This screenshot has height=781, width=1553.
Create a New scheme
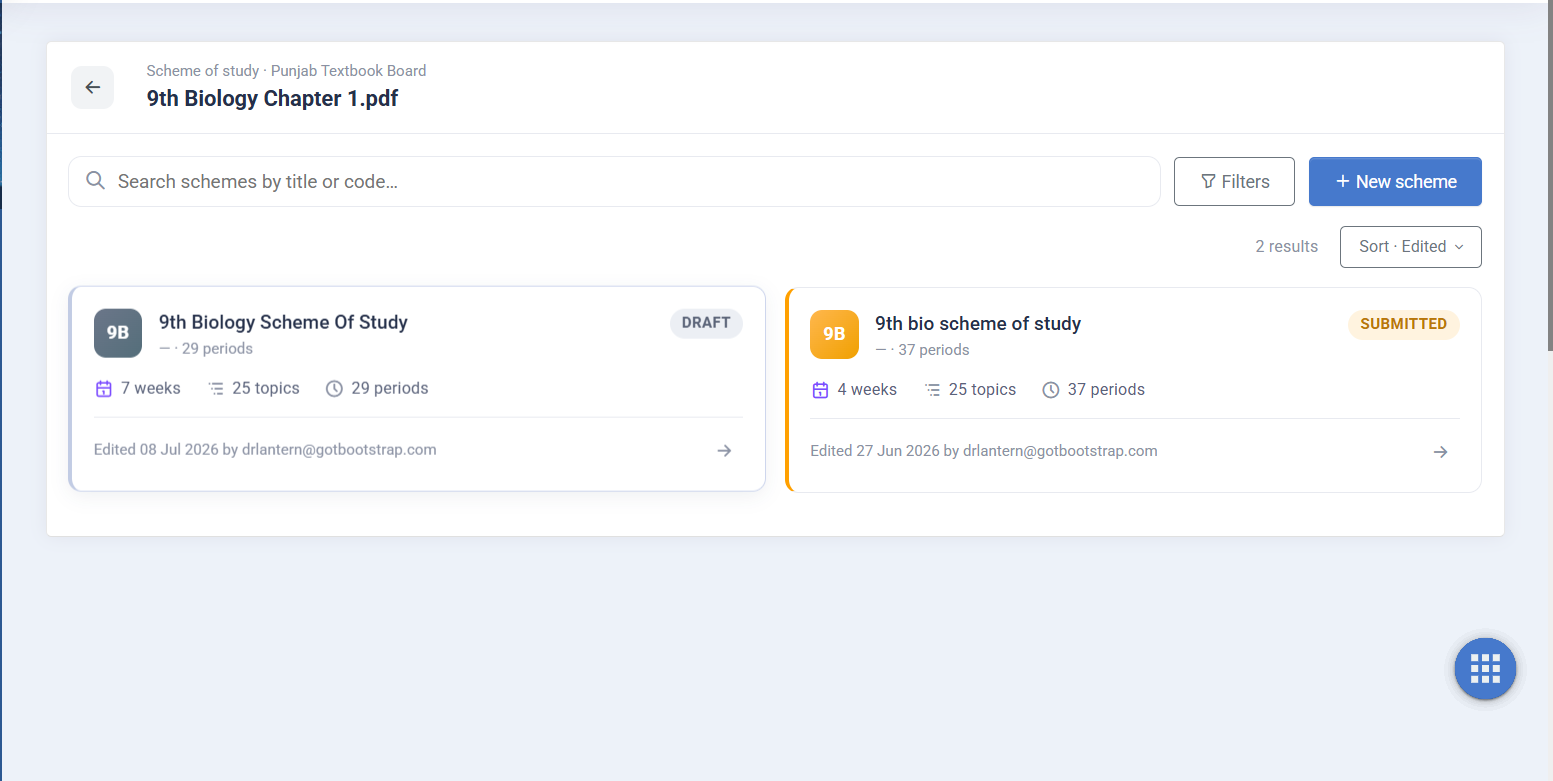click(1395, 182)
